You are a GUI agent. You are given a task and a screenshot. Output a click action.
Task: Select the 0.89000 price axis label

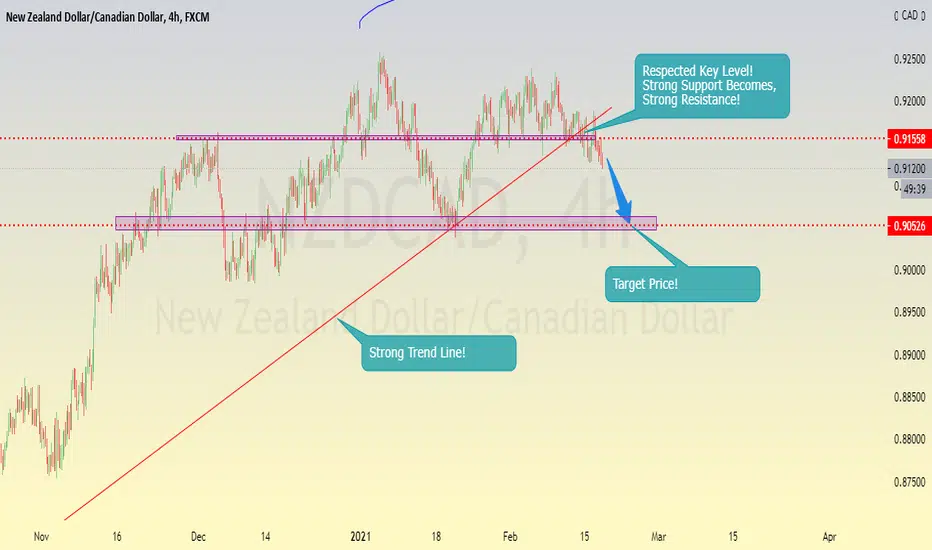coord(909,356)
